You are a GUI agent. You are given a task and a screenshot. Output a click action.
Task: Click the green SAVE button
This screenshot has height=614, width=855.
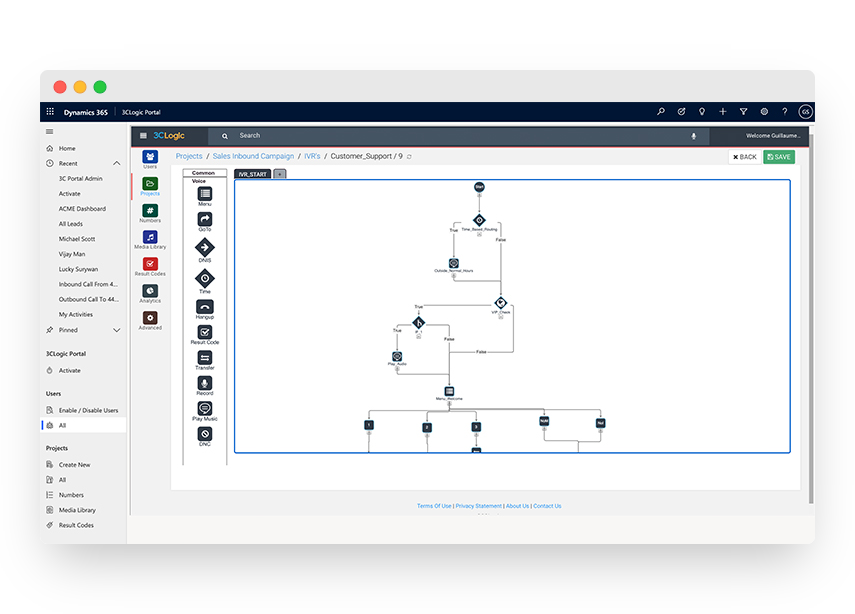pos(779,157)
